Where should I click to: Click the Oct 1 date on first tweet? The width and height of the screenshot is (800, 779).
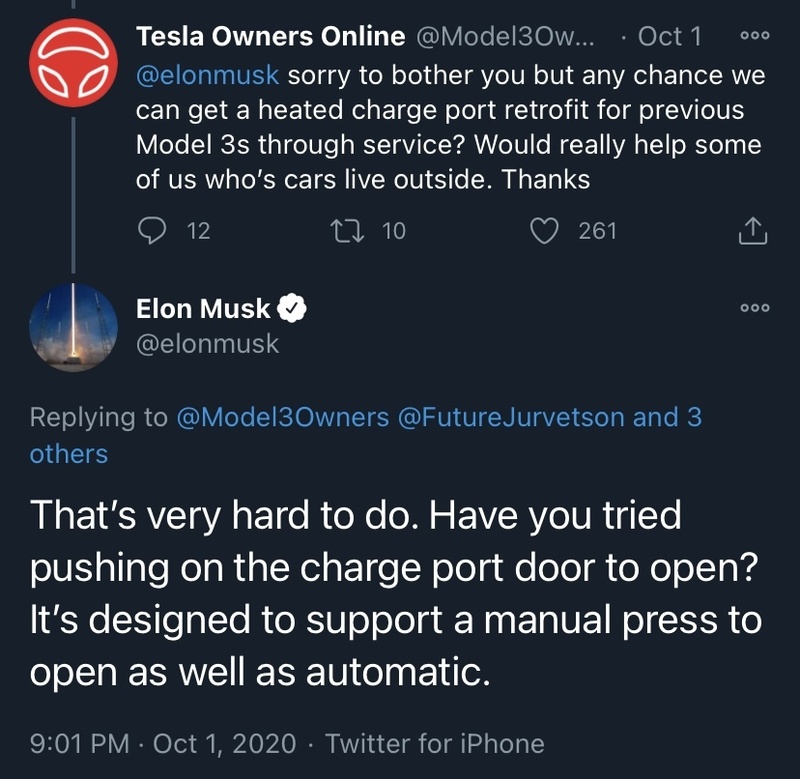(669, 37)
